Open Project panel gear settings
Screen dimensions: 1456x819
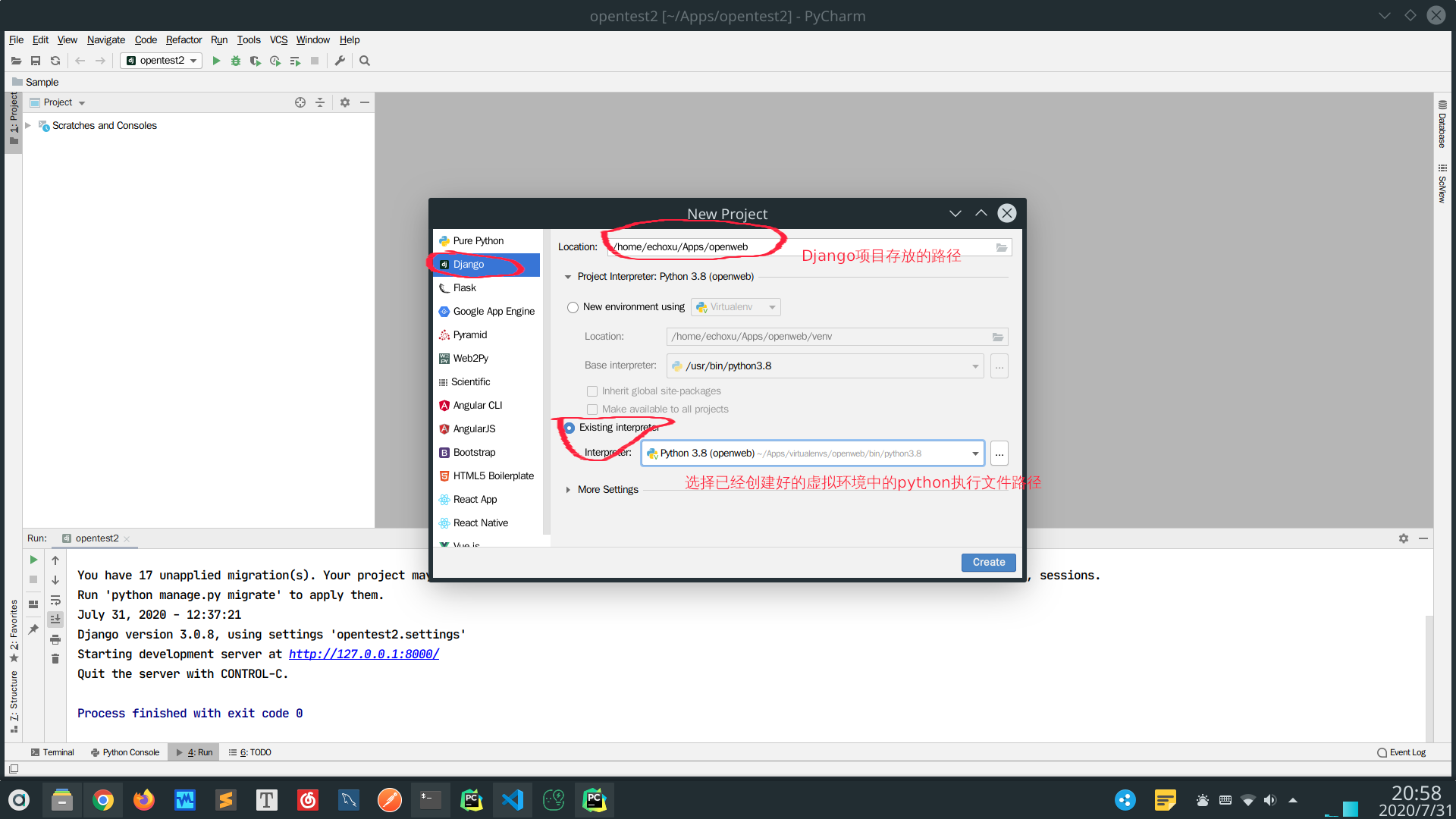[345, 102]
